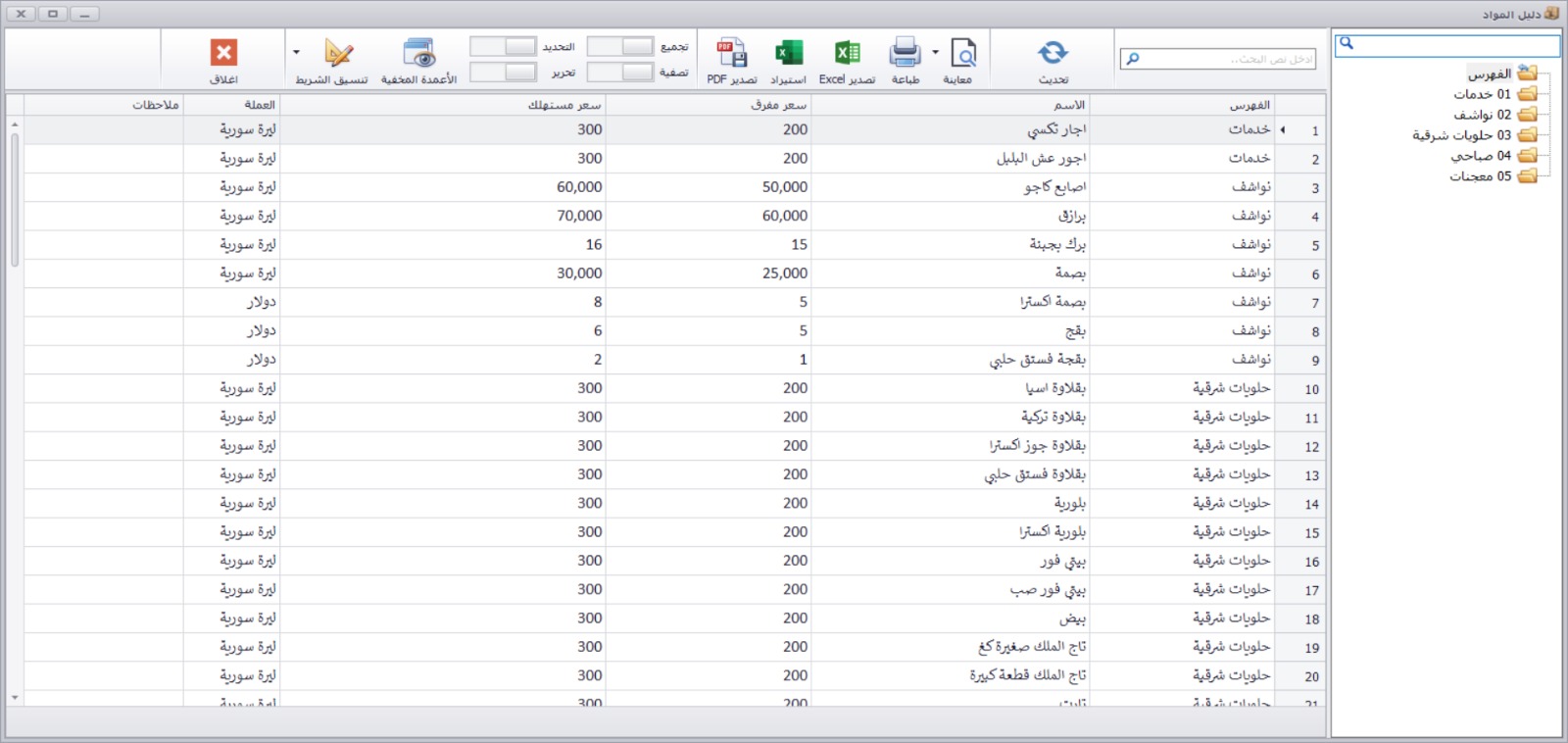The image size is (1568, 743).
Task: Open dropdown arrow beside تنسيق الشريط
Action: (296, 53)
